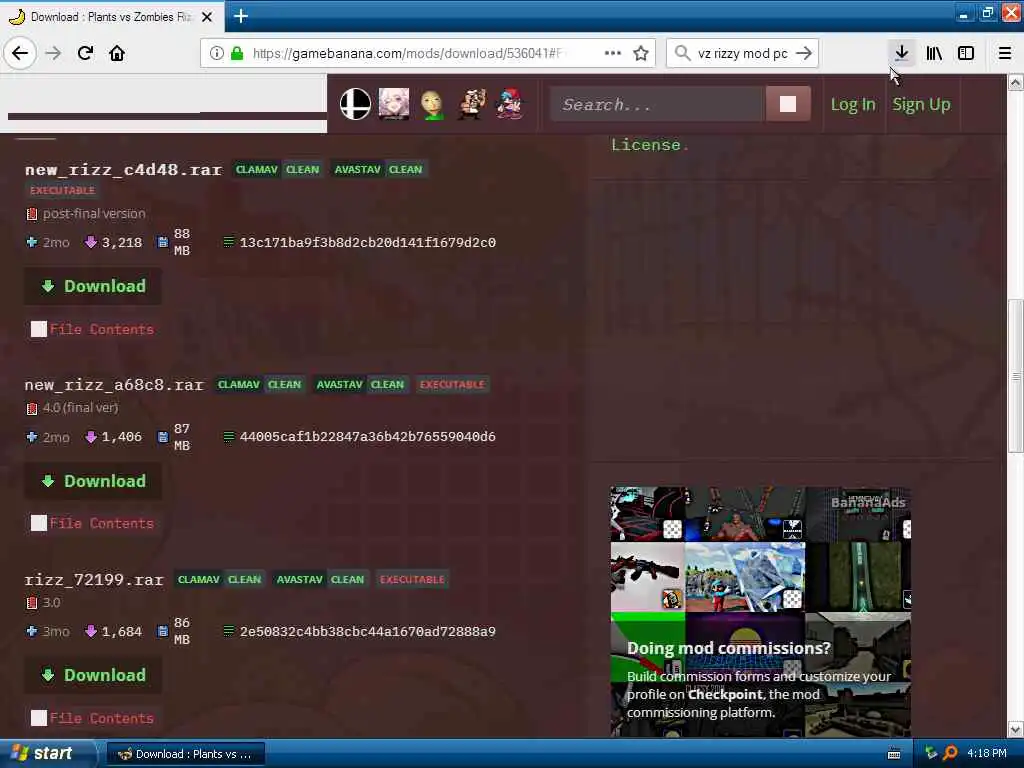Expand File Contents of new_rizz_a68c8.rar
This screenshot has height=768, width=1024.
92,523
